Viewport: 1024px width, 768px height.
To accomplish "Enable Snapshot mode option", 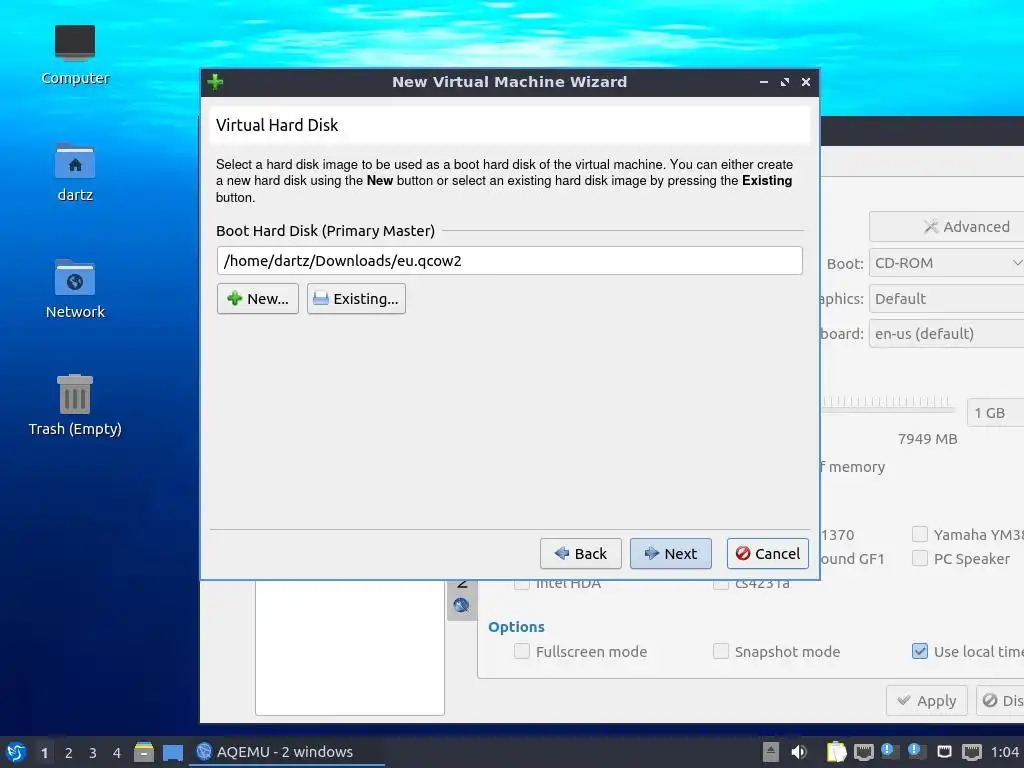I will 720,651.
